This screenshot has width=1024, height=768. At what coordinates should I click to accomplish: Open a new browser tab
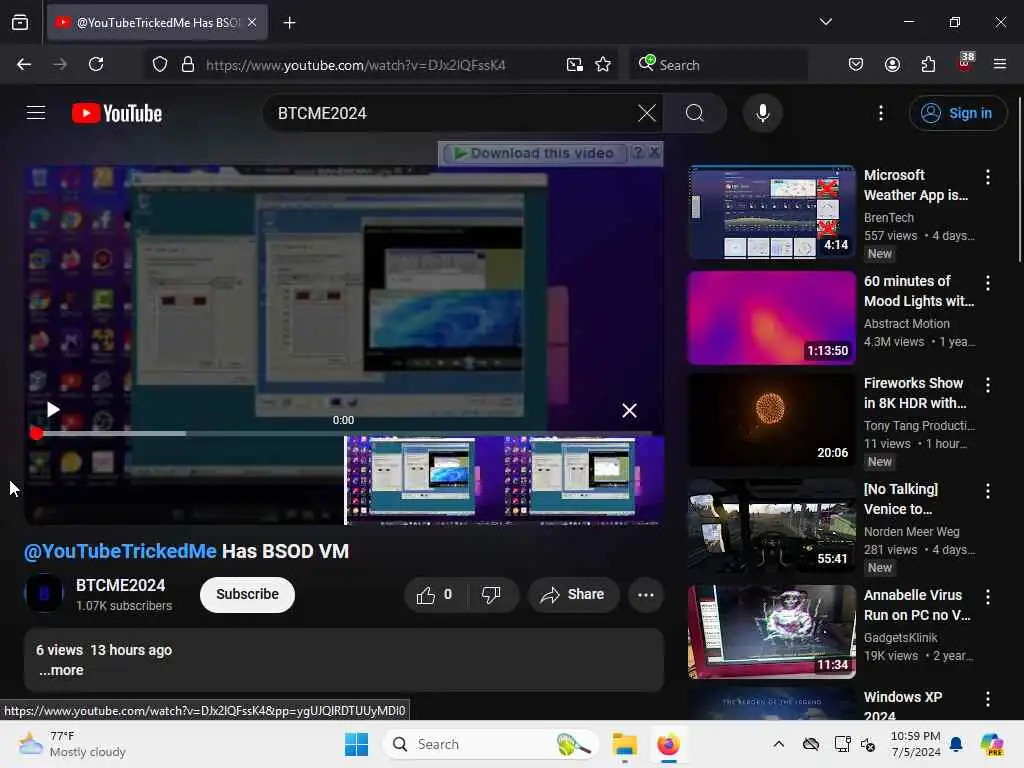point(289,23)
